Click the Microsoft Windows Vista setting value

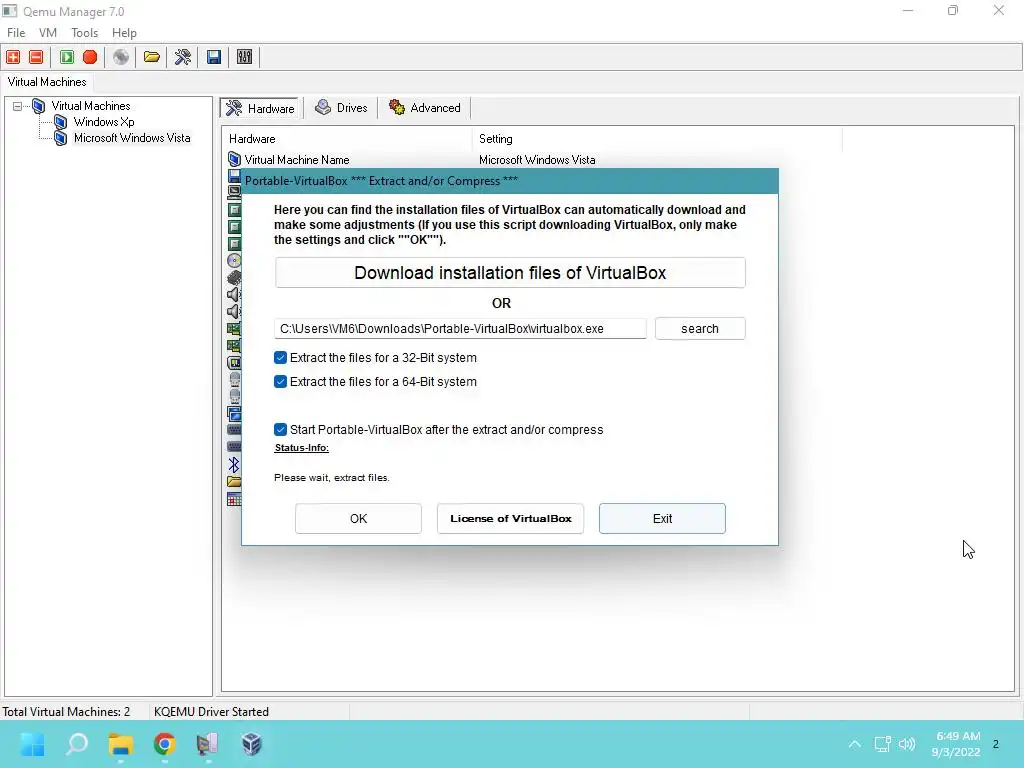tap(537, 159)
